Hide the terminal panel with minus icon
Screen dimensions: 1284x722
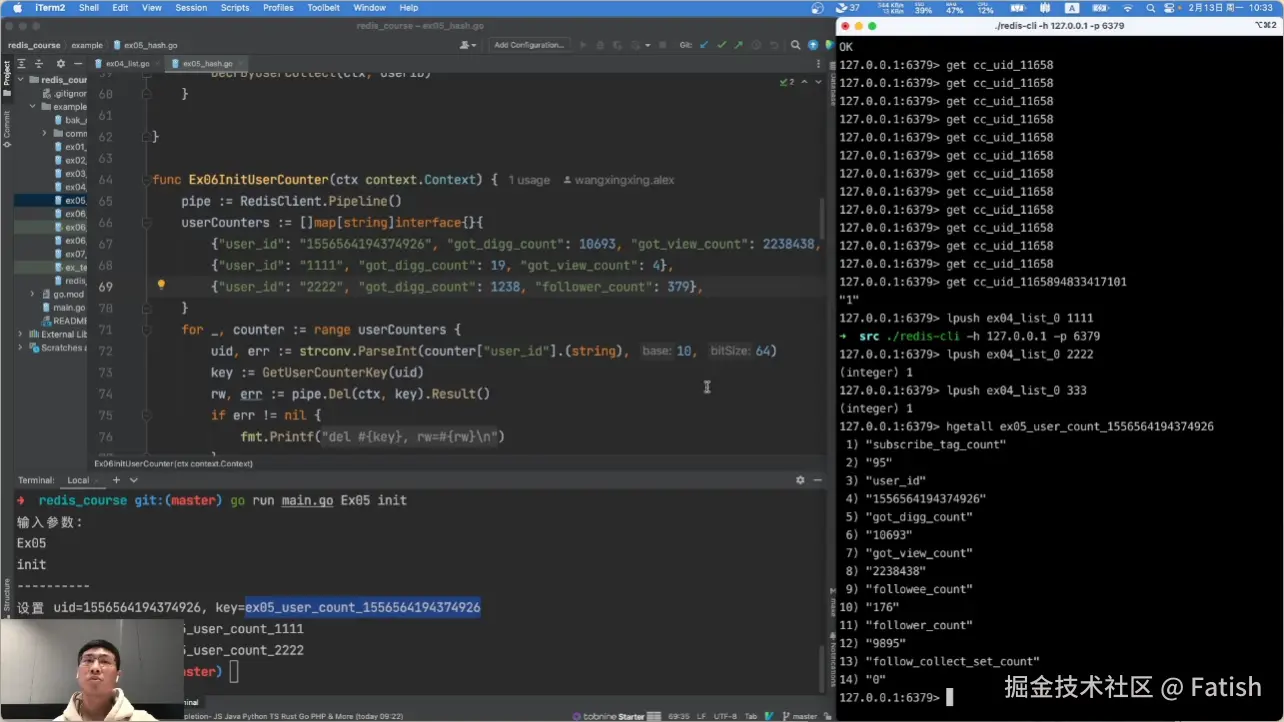pos(817,480)
